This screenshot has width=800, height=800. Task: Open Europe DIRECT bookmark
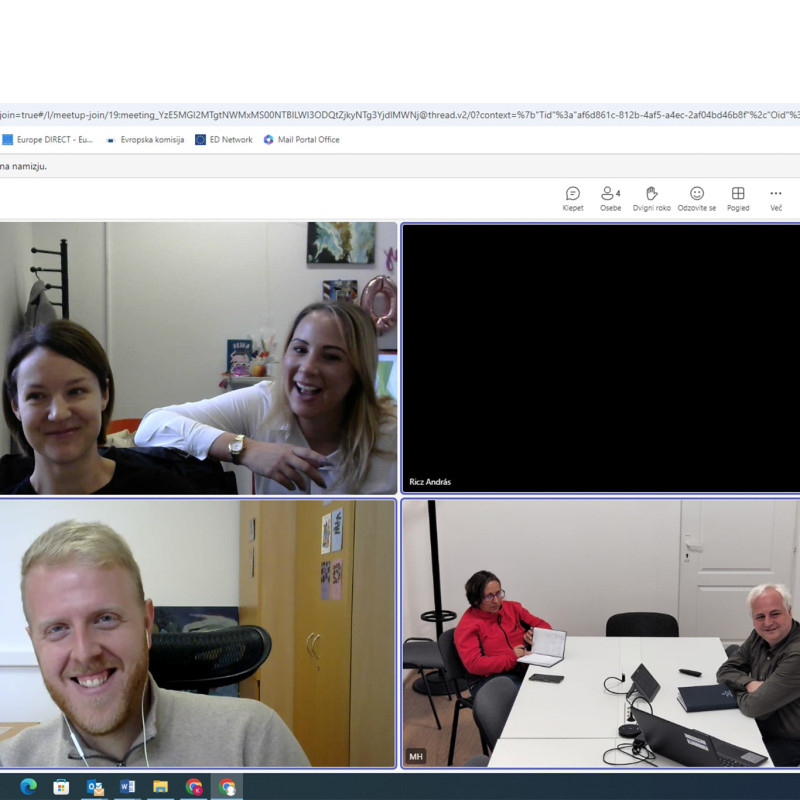click(48, 140)
